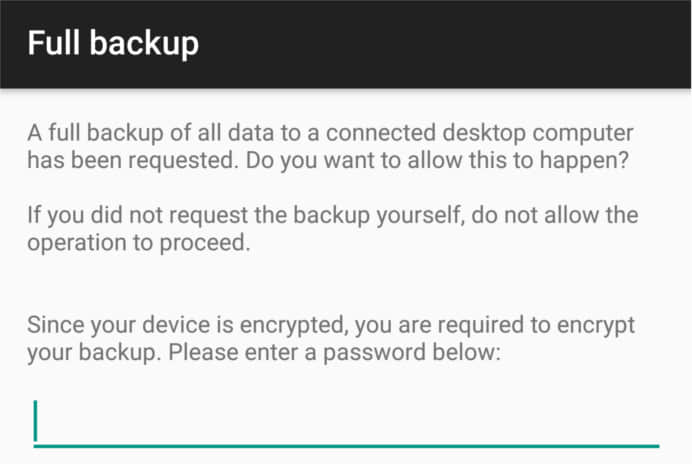Click the word "Full" in the header
The image size is (692, 464).
click(51, 44)
